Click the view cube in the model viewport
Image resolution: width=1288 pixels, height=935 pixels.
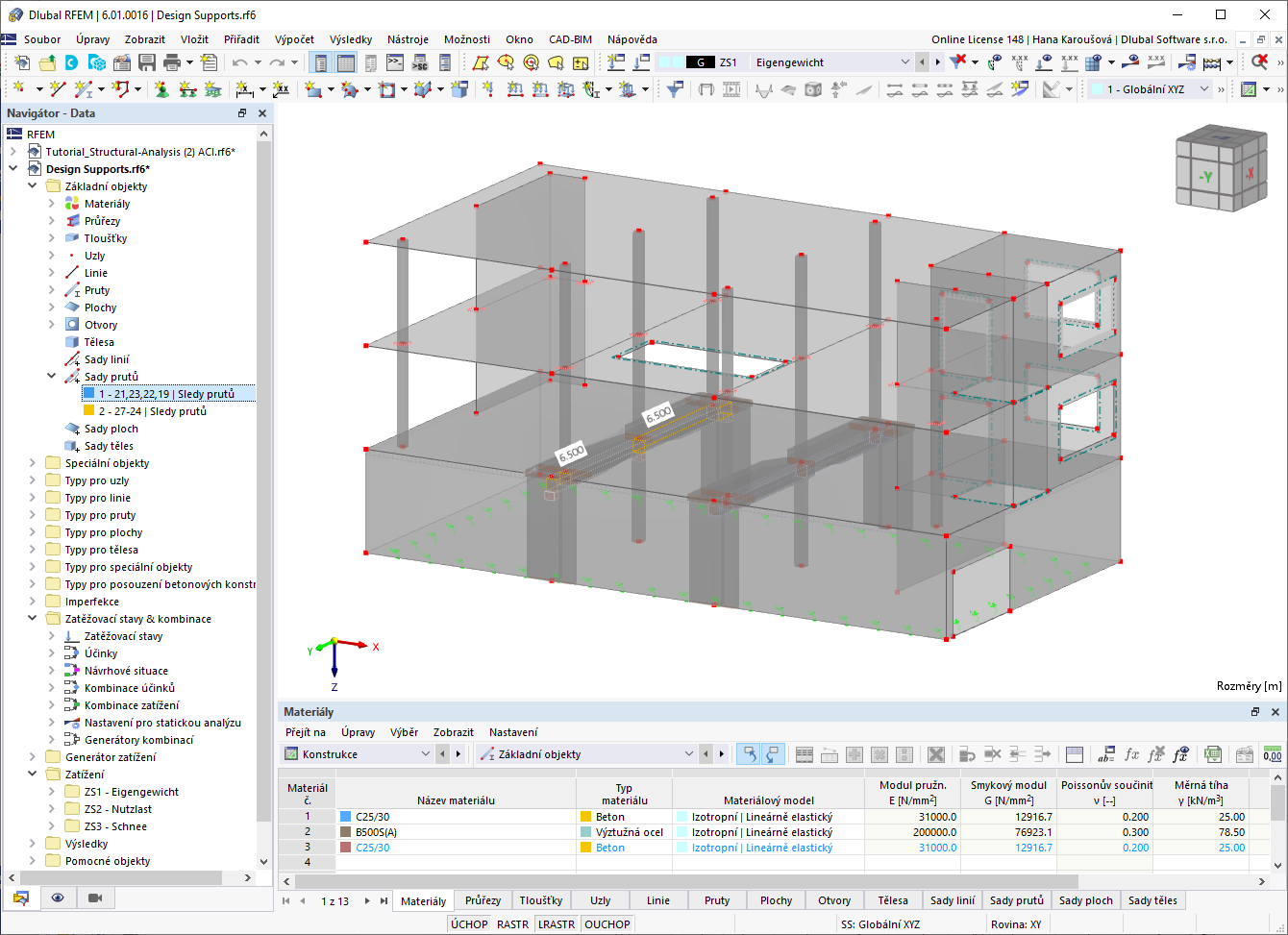pyautogui.click(x=1220, y=166)
